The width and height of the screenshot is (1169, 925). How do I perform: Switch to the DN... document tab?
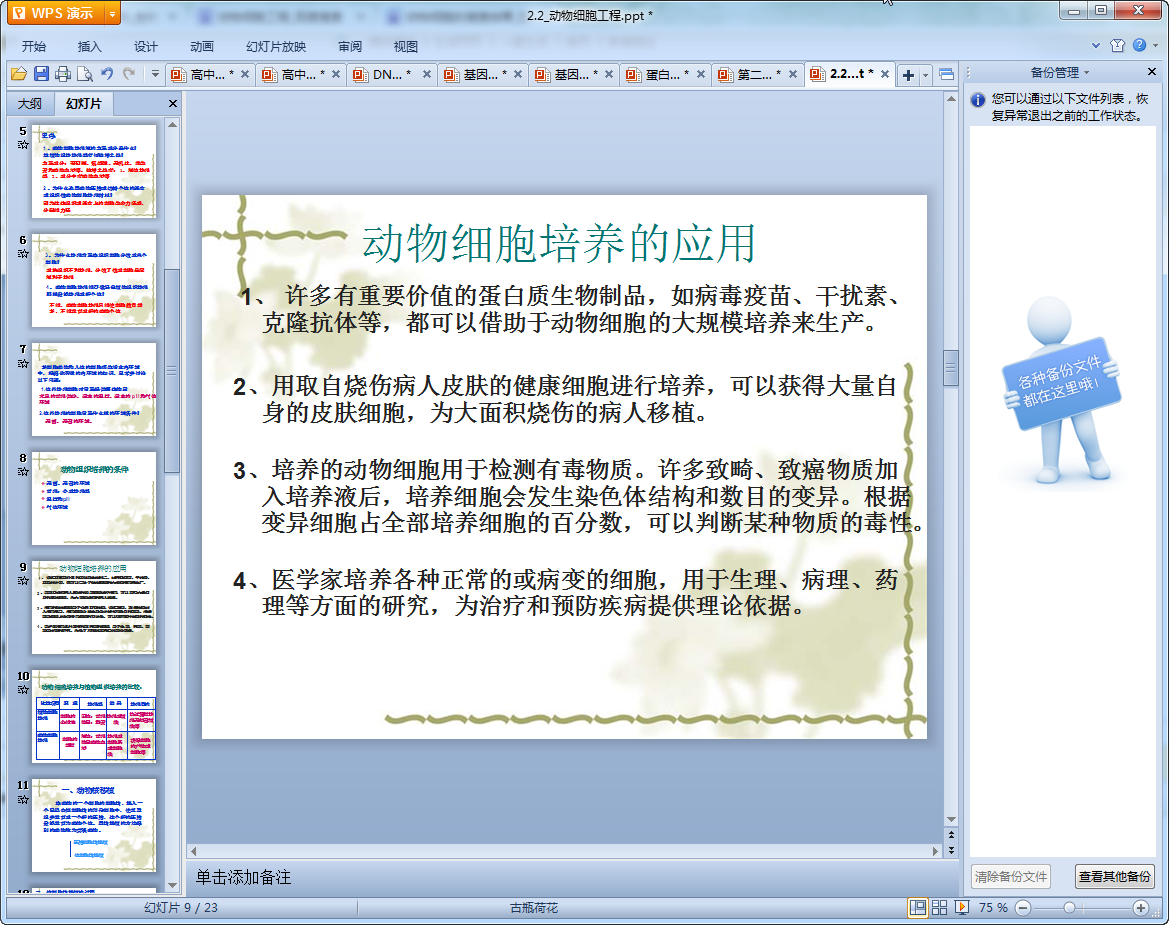click(x=385, y=75)
